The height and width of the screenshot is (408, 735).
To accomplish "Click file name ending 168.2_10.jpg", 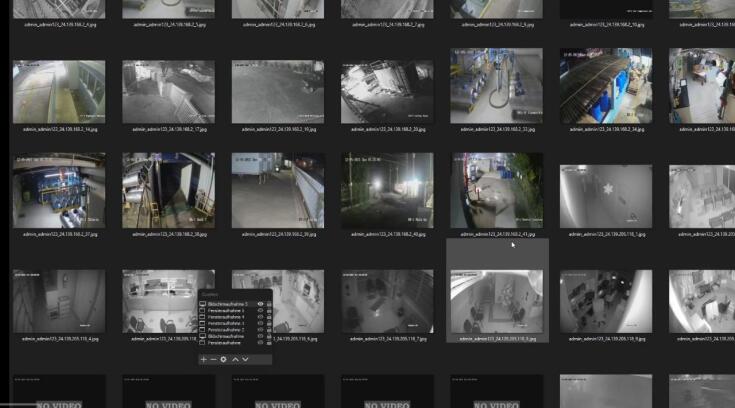I will click(607, 24).
